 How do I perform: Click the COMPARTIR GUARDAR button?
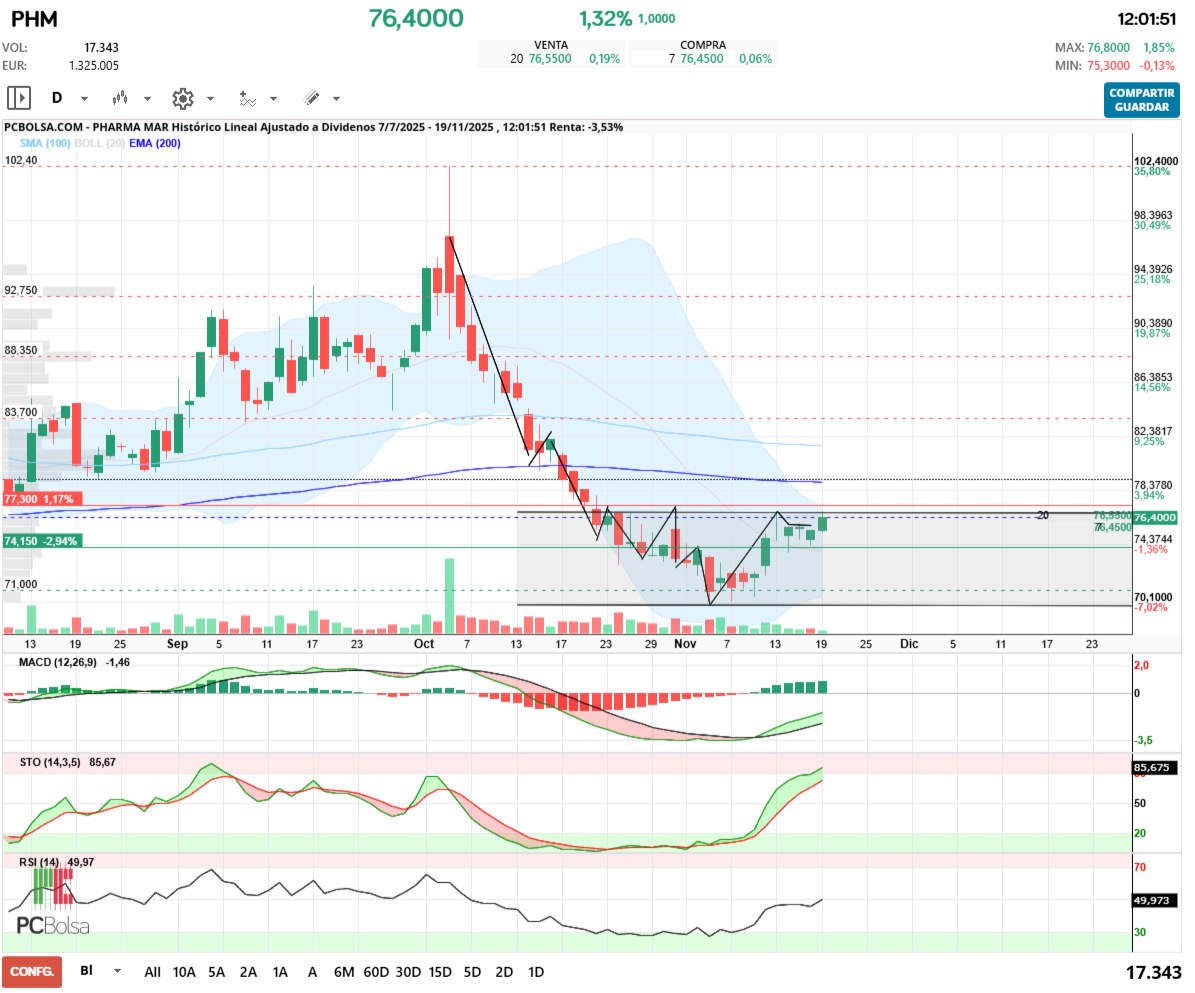1141,100
